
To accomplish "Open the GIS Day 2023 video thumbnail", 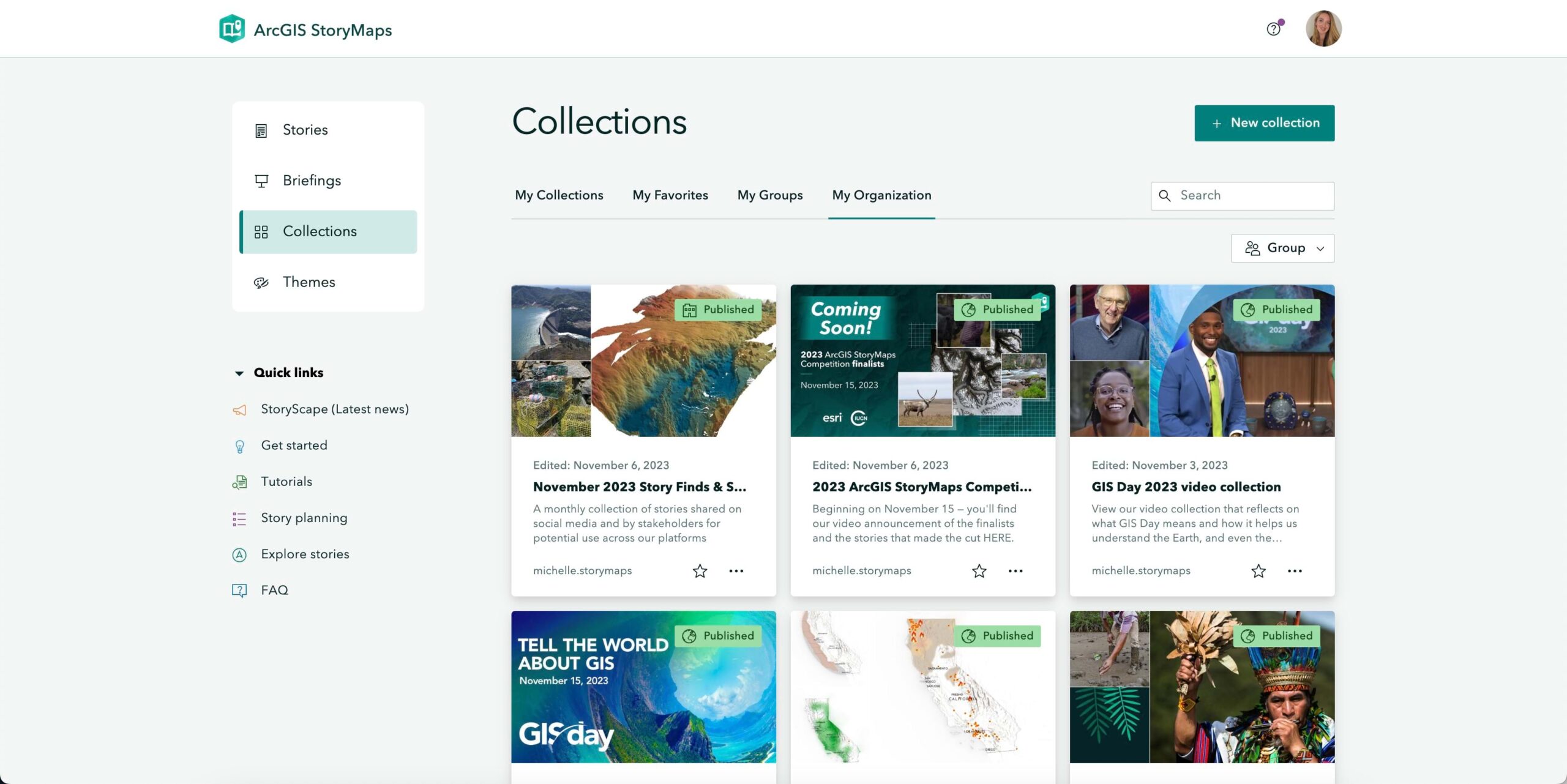I will (1202, 360).
